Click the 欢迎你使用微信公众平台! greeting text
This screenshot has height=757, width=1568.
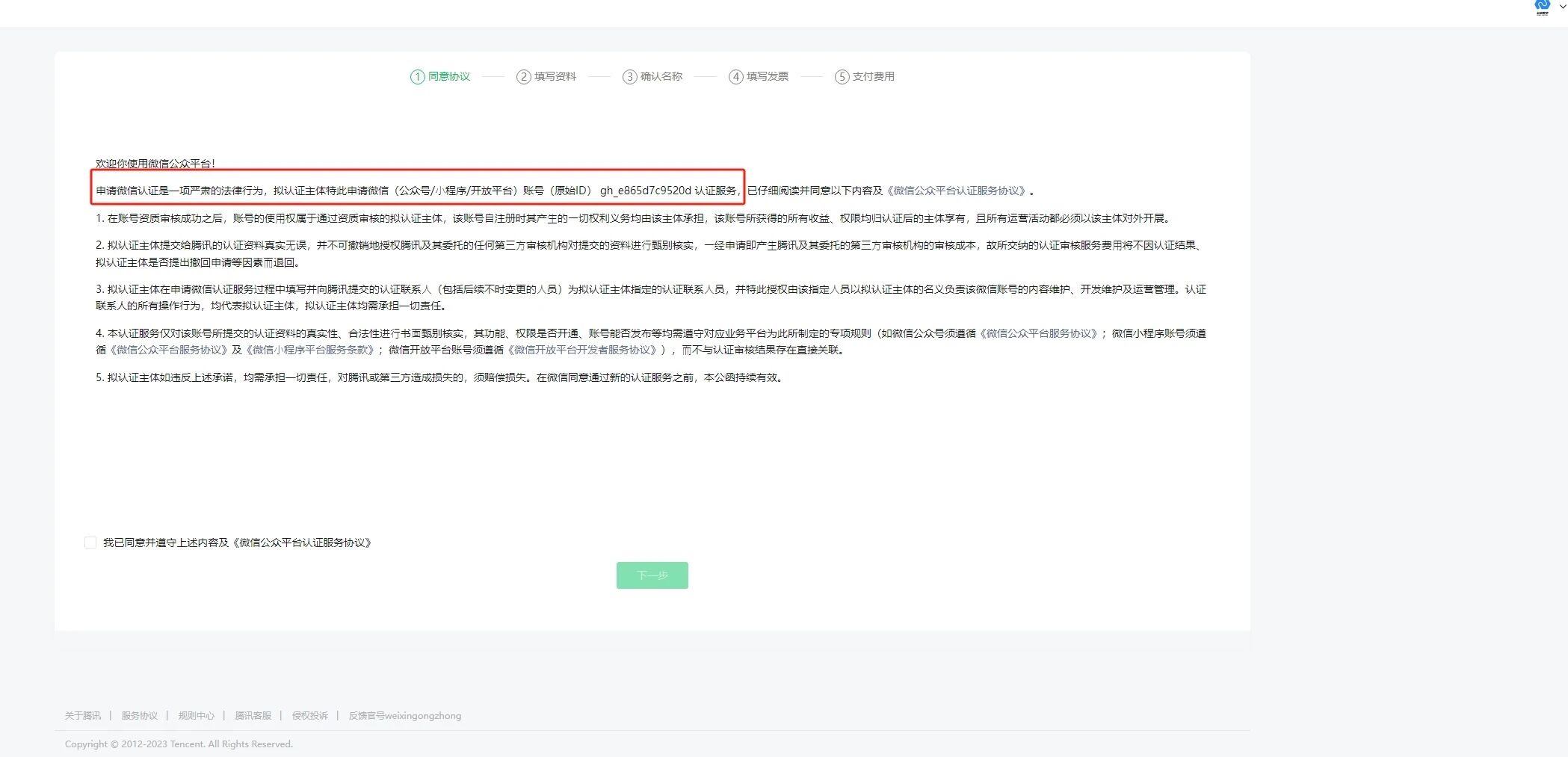pos(155,164)
